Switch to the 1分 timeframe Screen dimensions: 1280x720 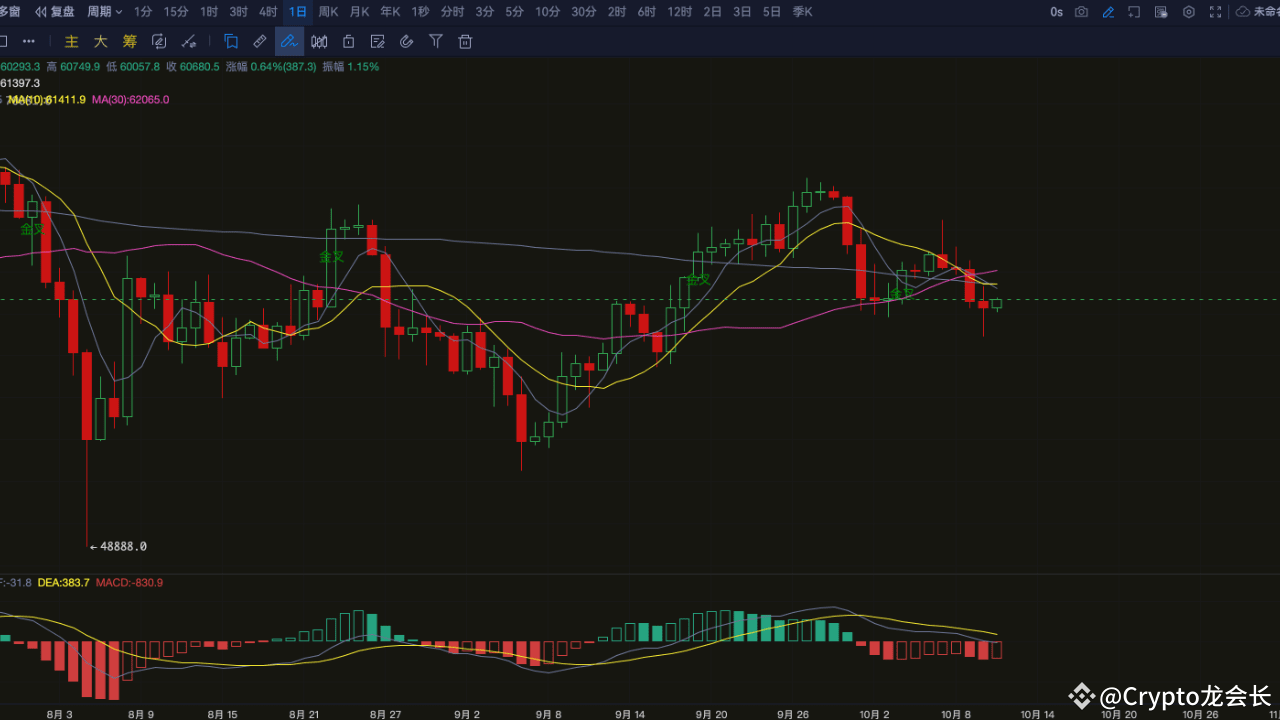[x=143, y=12]
